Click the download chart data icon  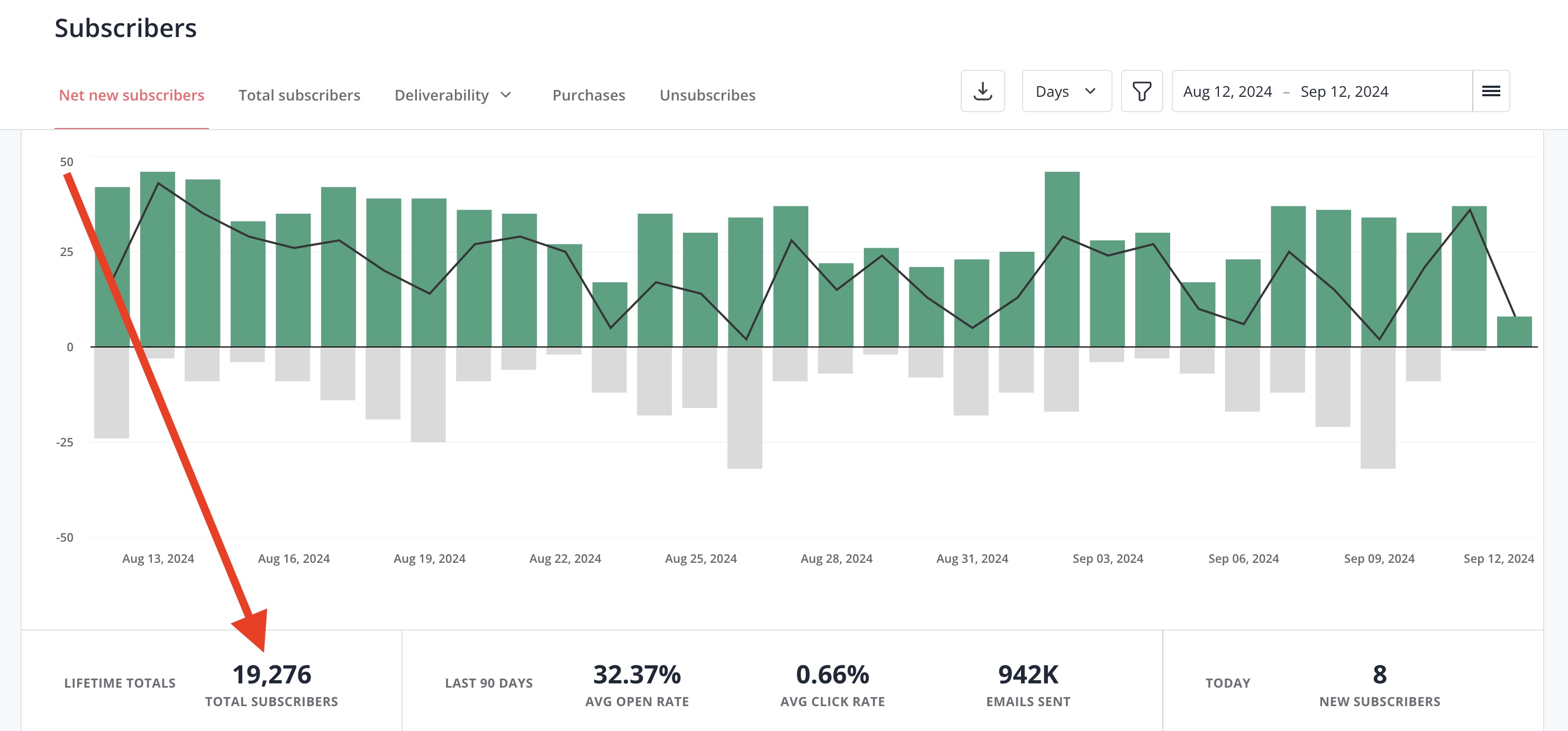point(982,92)
